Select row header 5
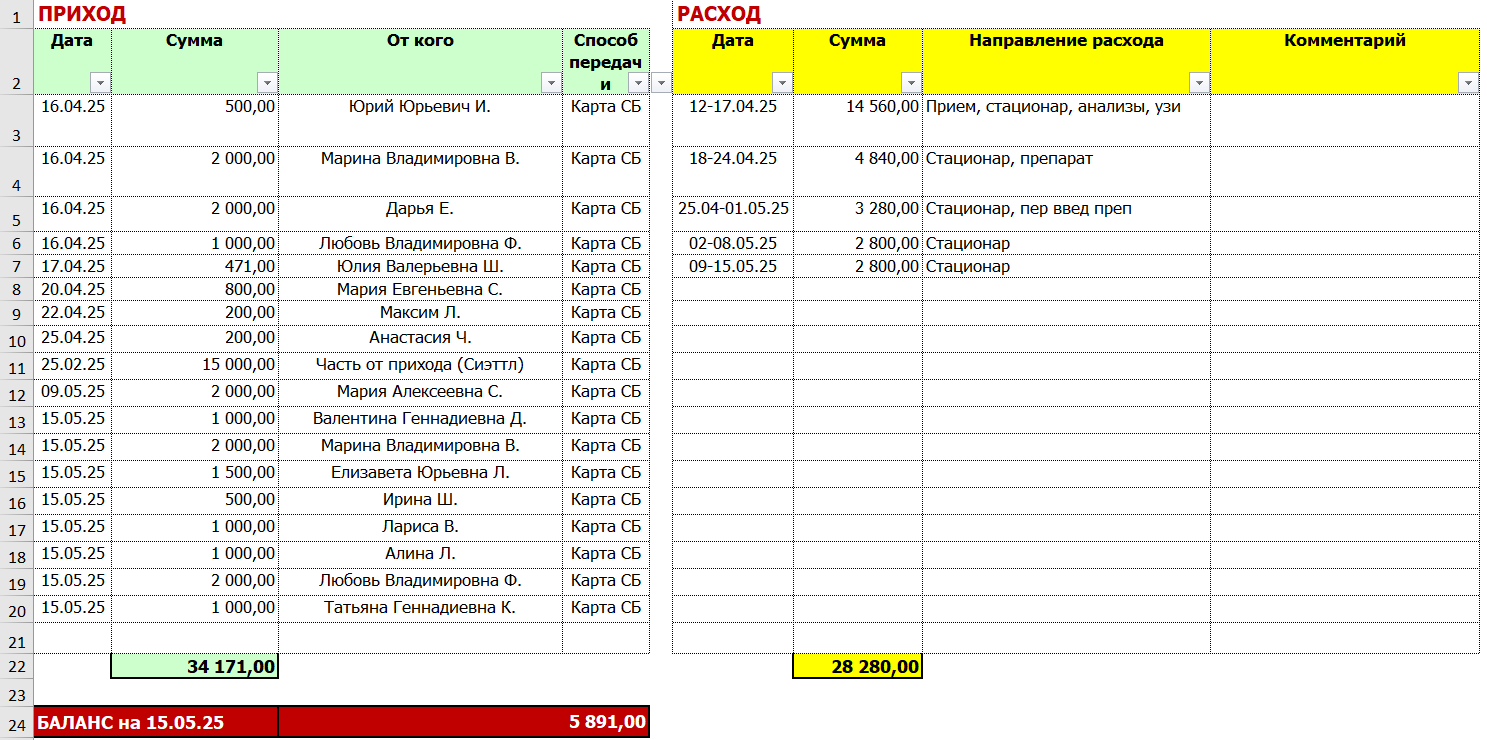This screenshot has width=1487, height=740. pos(16,214)
